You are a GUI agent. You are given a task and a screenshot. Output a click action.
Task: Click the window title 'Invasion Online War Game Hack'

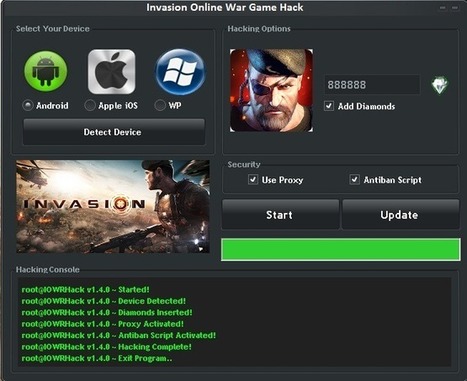[225, 7]
